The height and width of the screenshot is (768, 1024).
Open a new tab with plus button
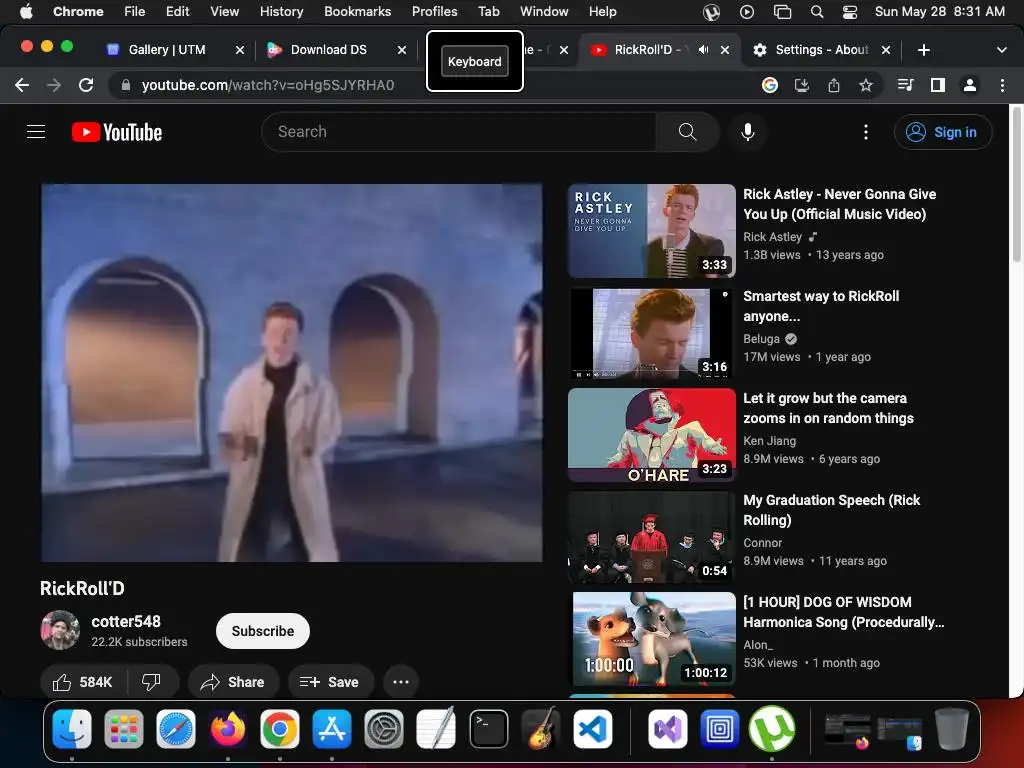click(x=923, y=50)
